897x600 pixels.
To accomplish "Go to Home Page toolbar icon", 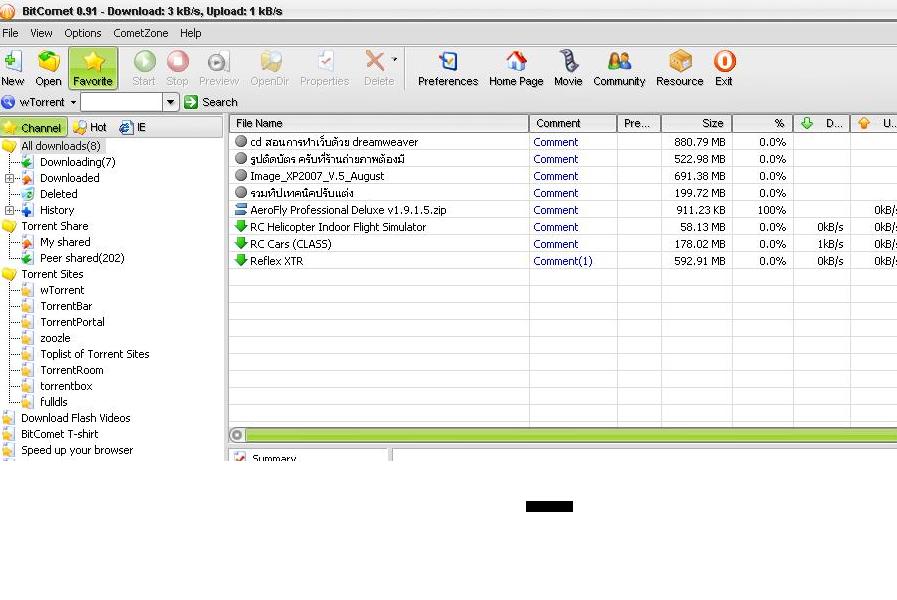I will [x=516, y=68].
